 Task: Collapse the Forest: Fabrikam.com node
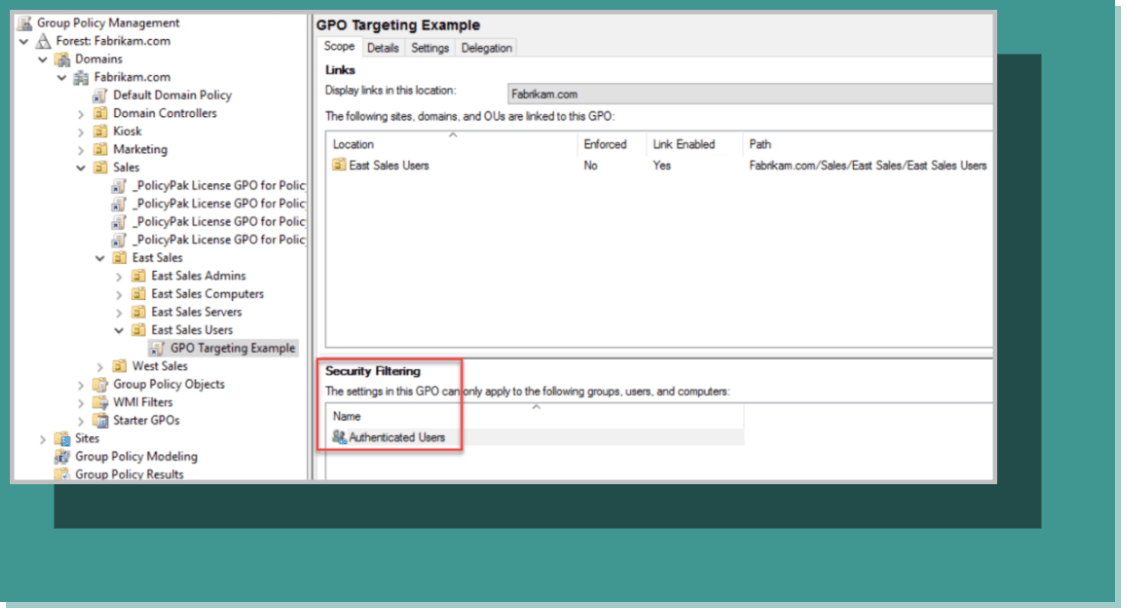(x=24, y=42)
